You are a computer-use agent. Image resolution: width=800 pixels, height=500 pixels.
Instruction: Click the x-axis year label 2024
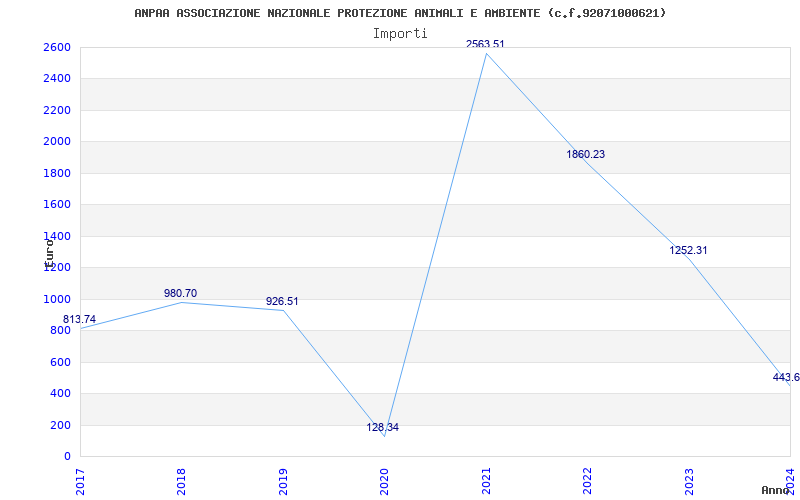790,481
